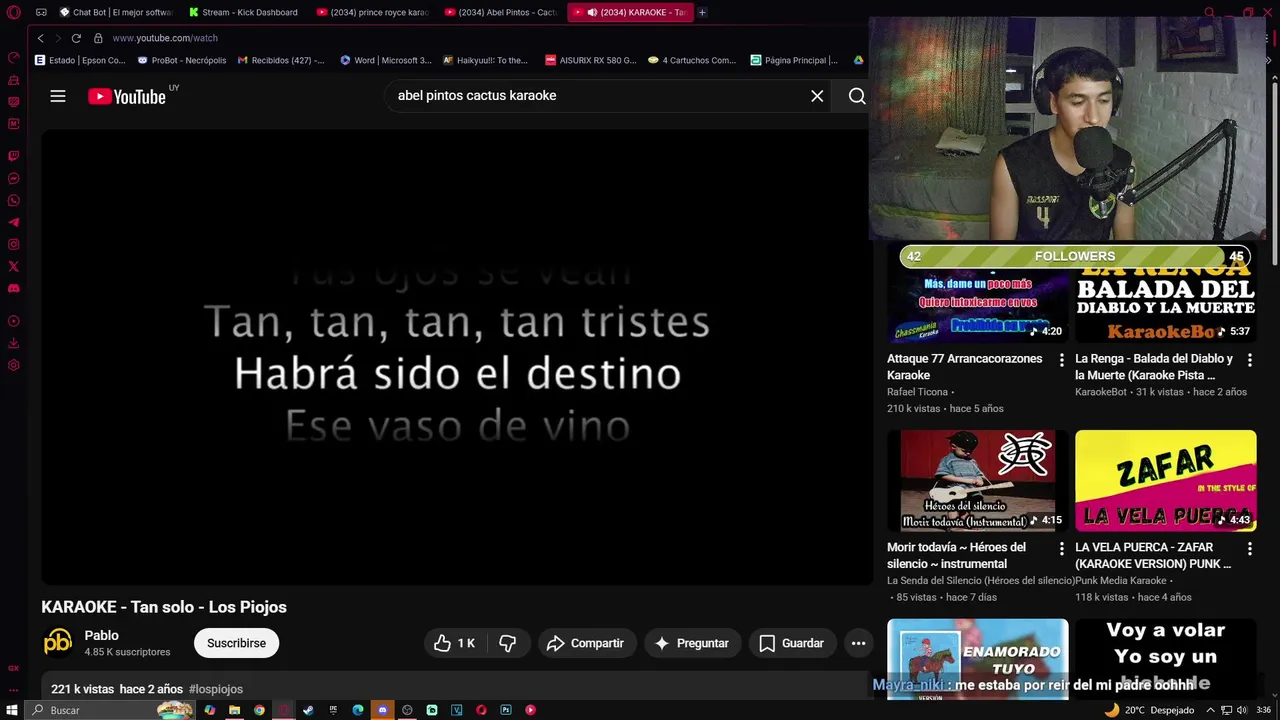The image size is (1280, 720).
Task: Open the Windows Start menu
Action: pos(12,710)
